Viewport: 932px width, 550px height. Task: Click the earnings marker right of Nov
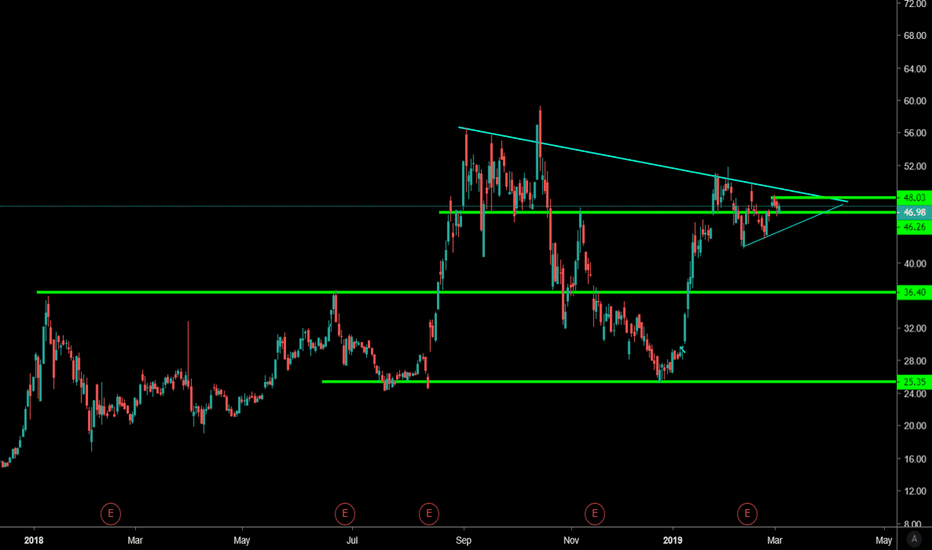click(594, 513)
